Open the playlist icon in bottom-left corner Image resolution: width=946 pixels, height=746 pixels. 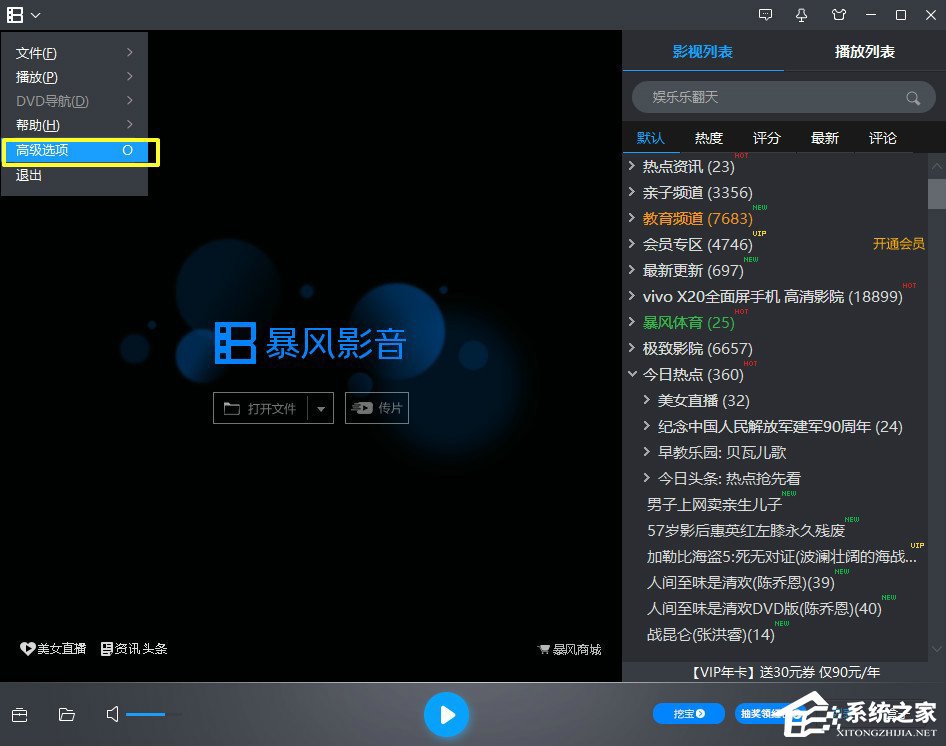tap(20, 714)
